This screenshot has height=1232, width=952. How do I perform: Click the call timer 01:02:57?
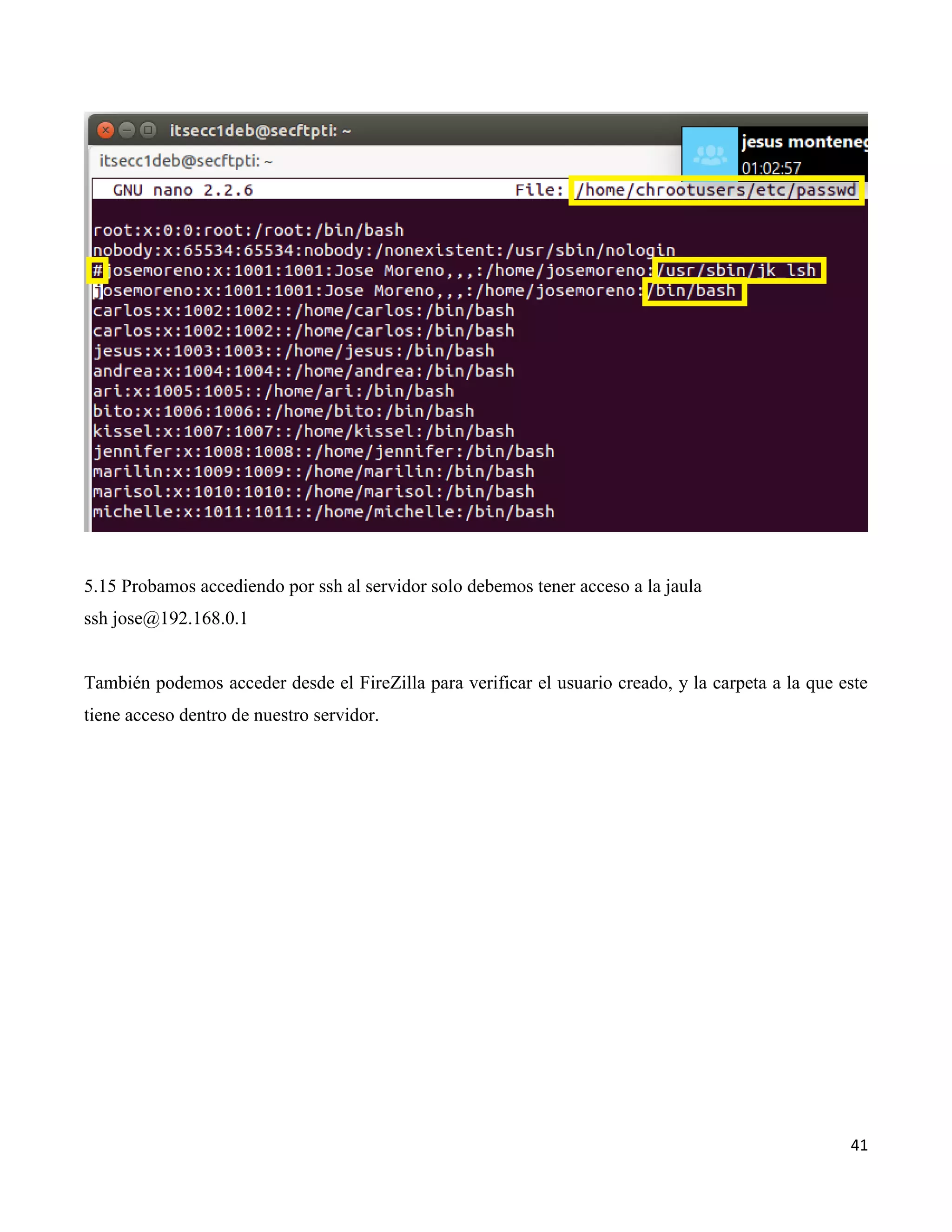click(771, 168)
